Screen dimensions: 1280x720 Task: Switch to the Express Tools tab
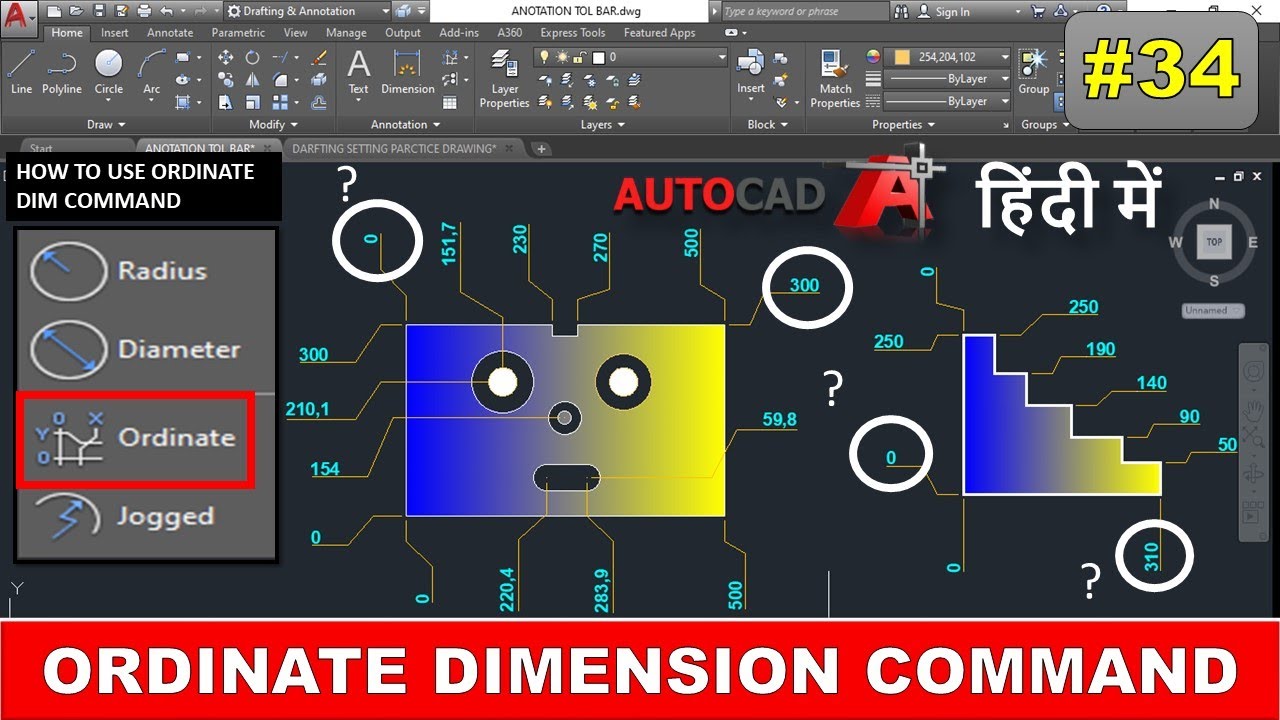pos(572,33)
